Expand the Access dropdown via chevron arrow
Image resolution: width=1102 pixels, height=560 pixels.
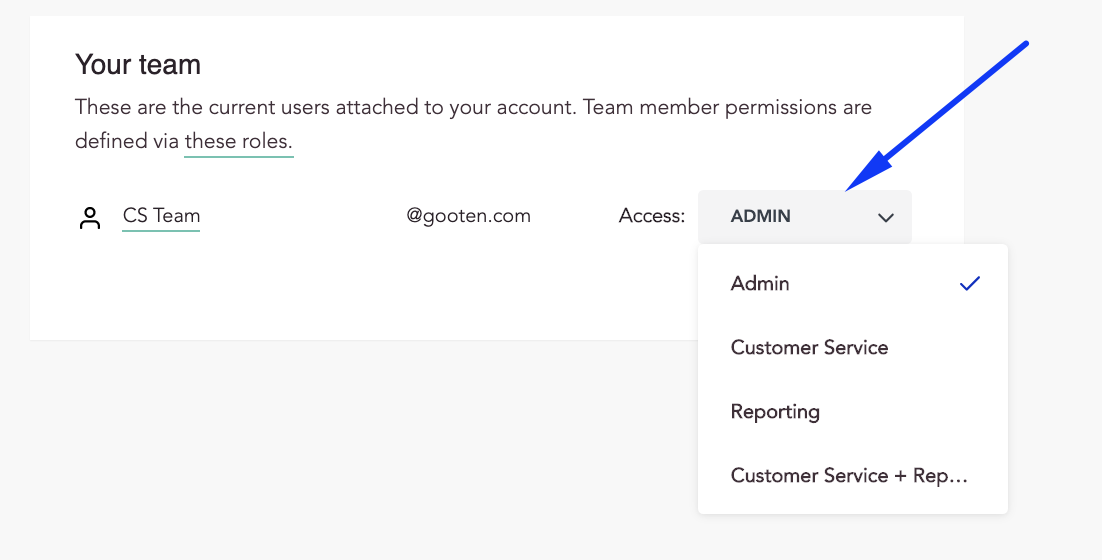[885, 218]
